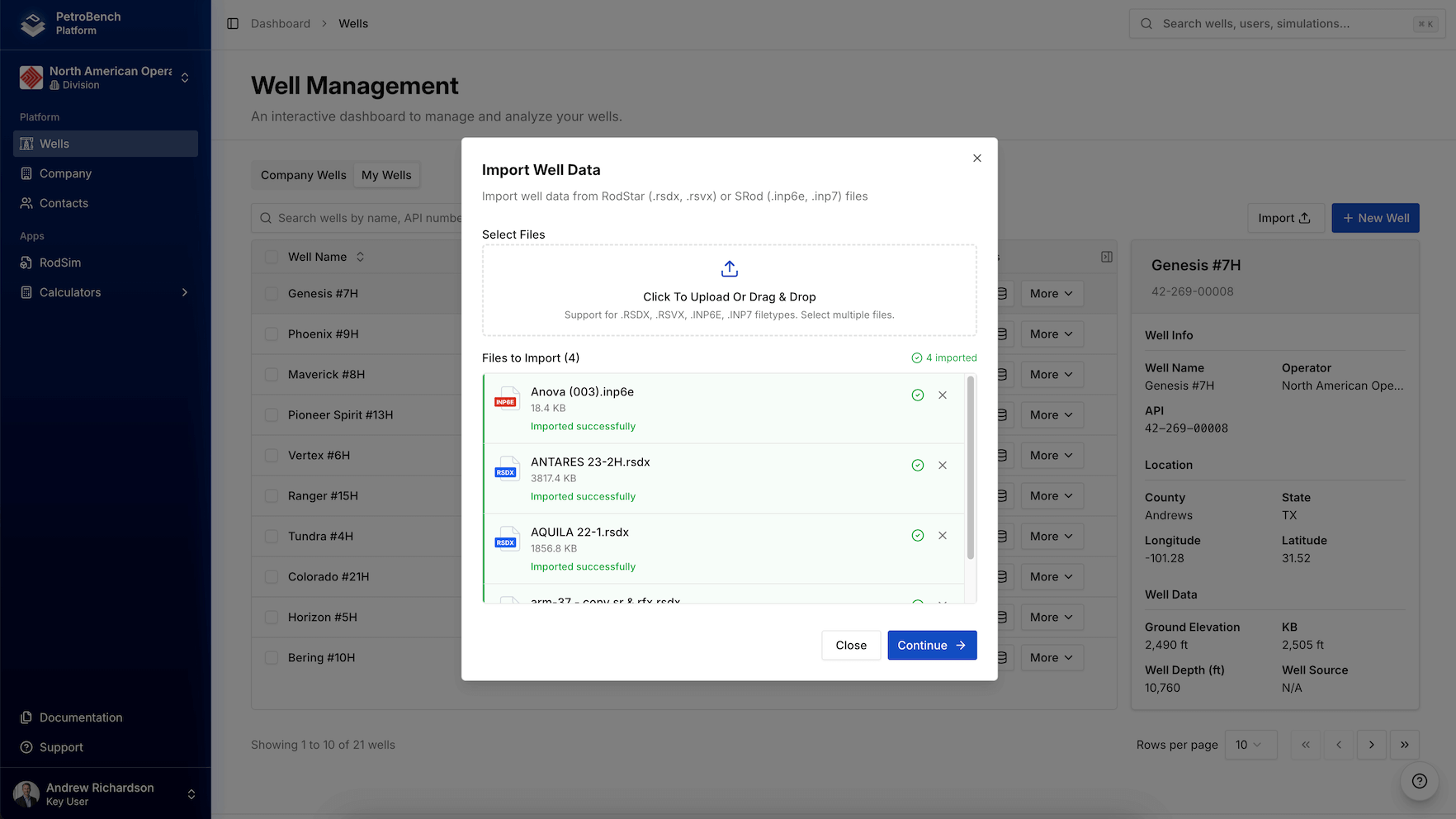
Task: Check the Genesis #7H row checkbox
Action: (272, 293)
